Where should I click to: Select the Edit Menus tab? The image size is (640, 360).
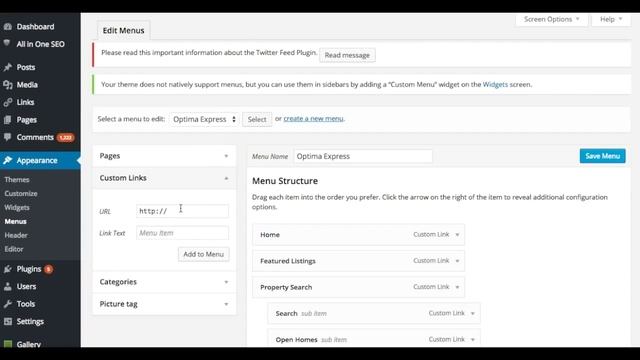tap(123, 31)
